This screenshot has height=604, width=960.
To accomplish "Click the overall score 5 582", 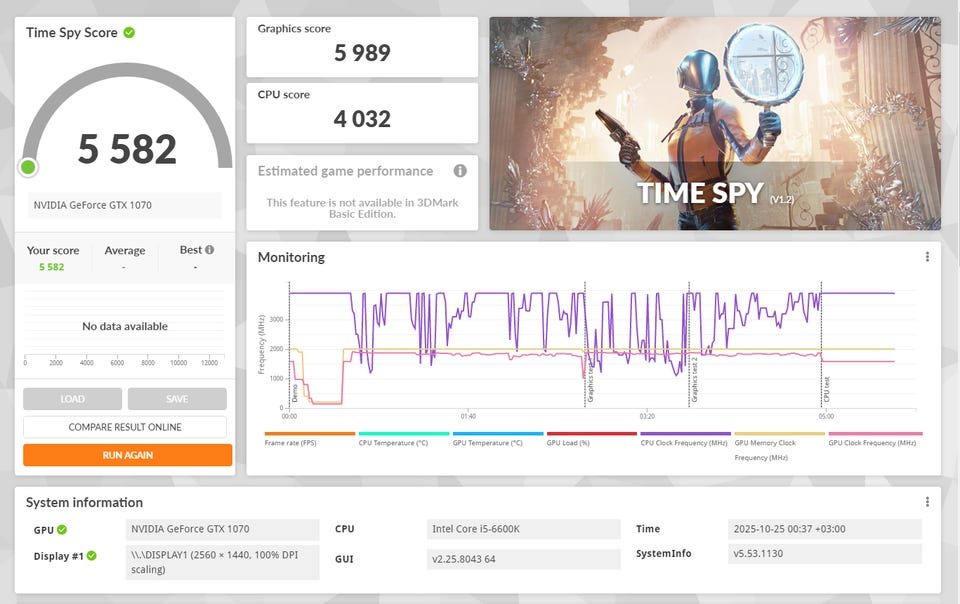I will pyautogui.click(x=127, y=149).
